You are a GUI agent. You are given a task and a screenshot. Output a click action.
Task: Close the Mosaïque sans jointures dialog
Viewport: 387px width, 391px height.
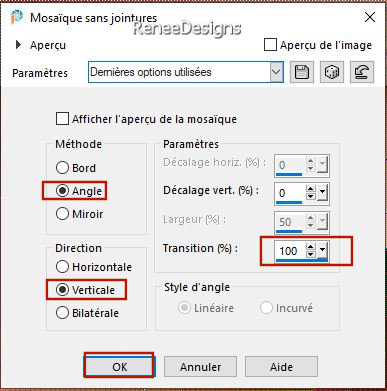tap(370, 17)
